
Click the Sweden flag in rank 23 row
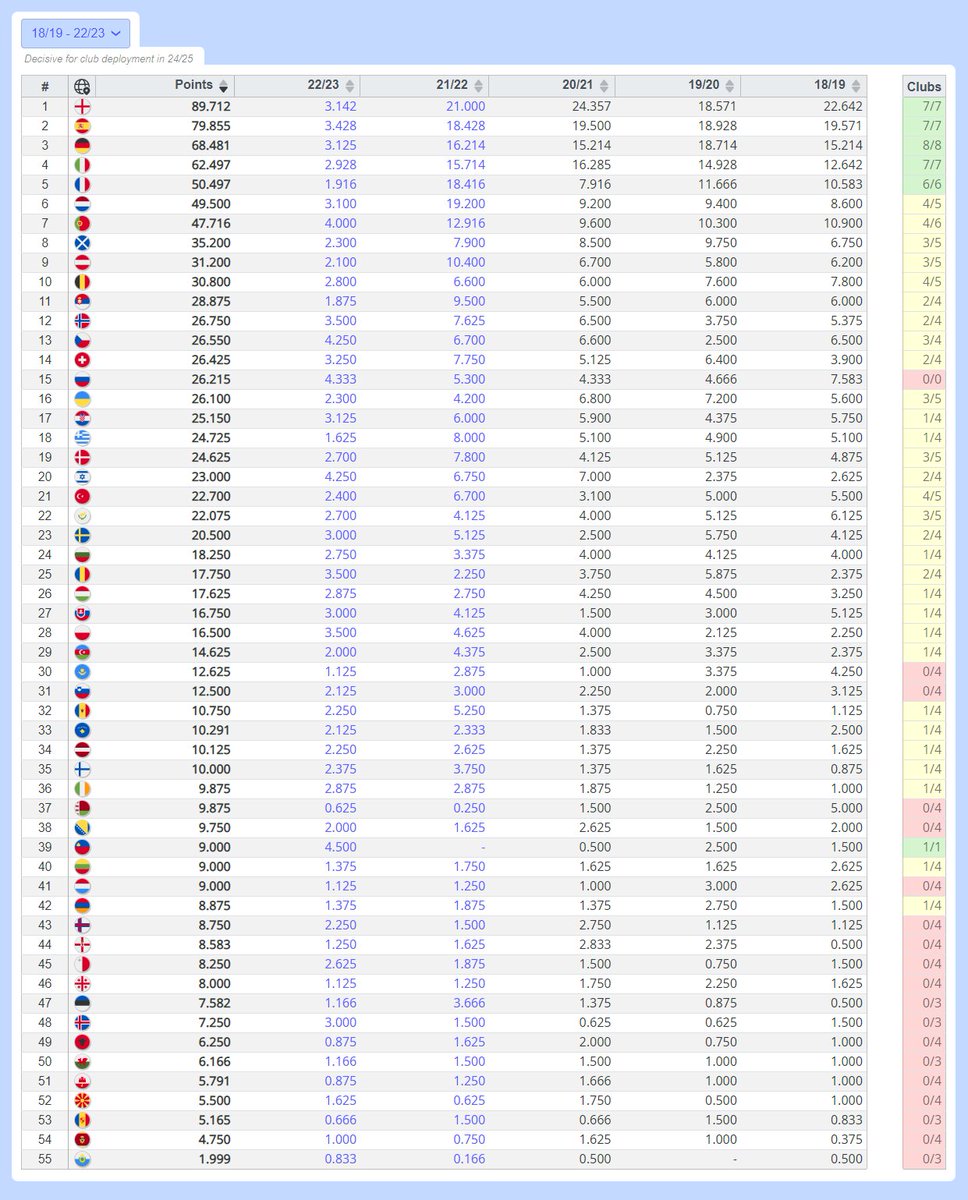pyautogui.click(x=82, y=535)
